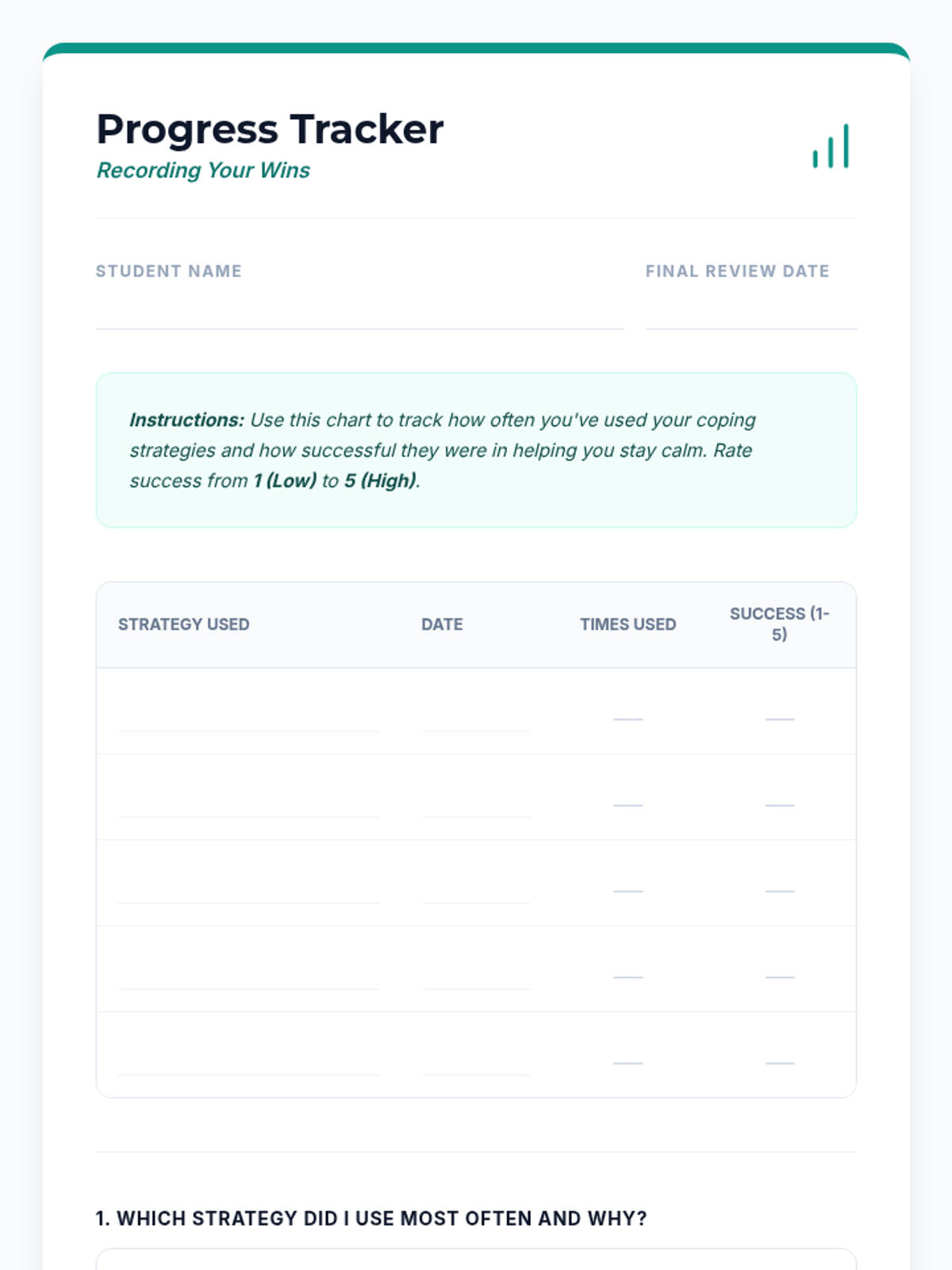952x1270 pixels.
Task: Click the Final Review Date field
Action: point(750,312)
